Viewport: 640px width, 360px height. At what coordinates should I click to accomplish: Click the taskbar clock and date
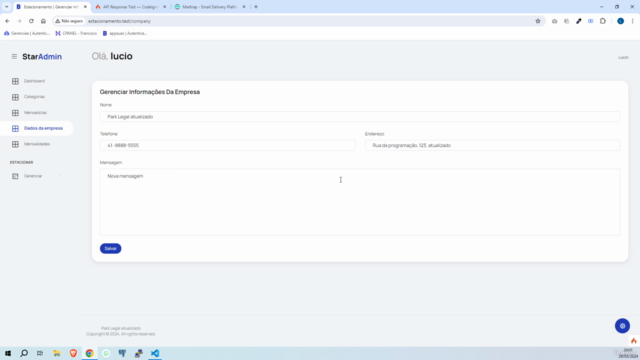coord(628,353)
